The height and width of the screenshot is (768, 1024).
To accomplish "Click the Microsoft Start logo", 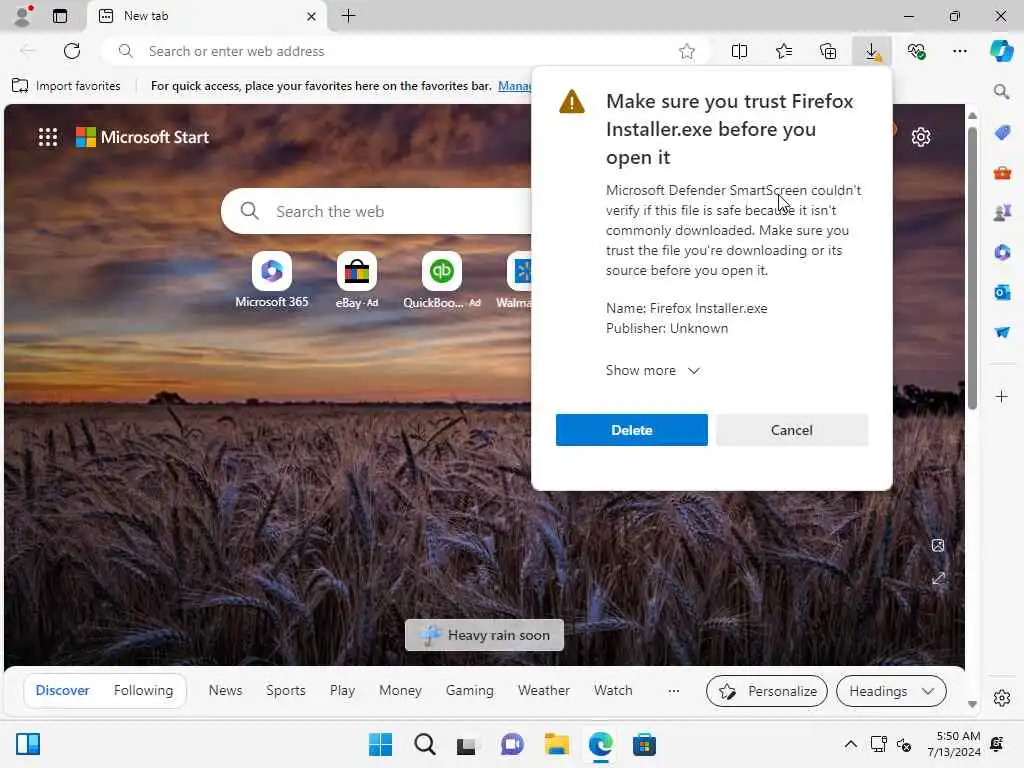I will [x=142, y=137].
